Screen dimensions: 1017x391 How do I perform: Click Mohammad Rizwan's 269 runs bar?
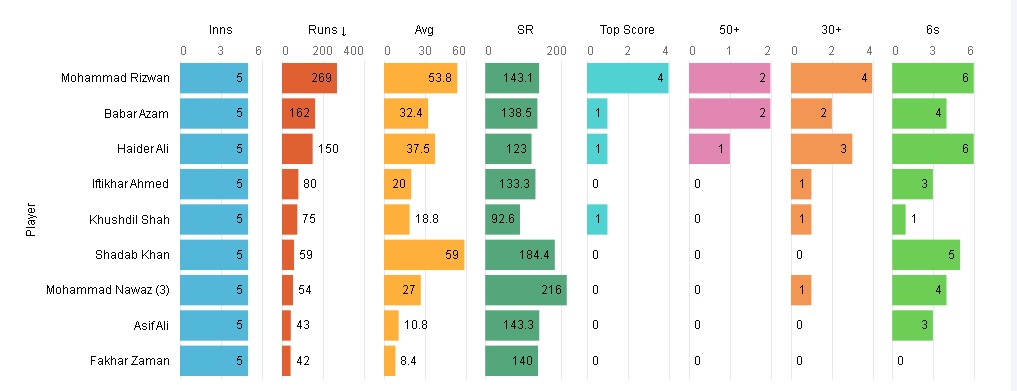coord(309,78)
